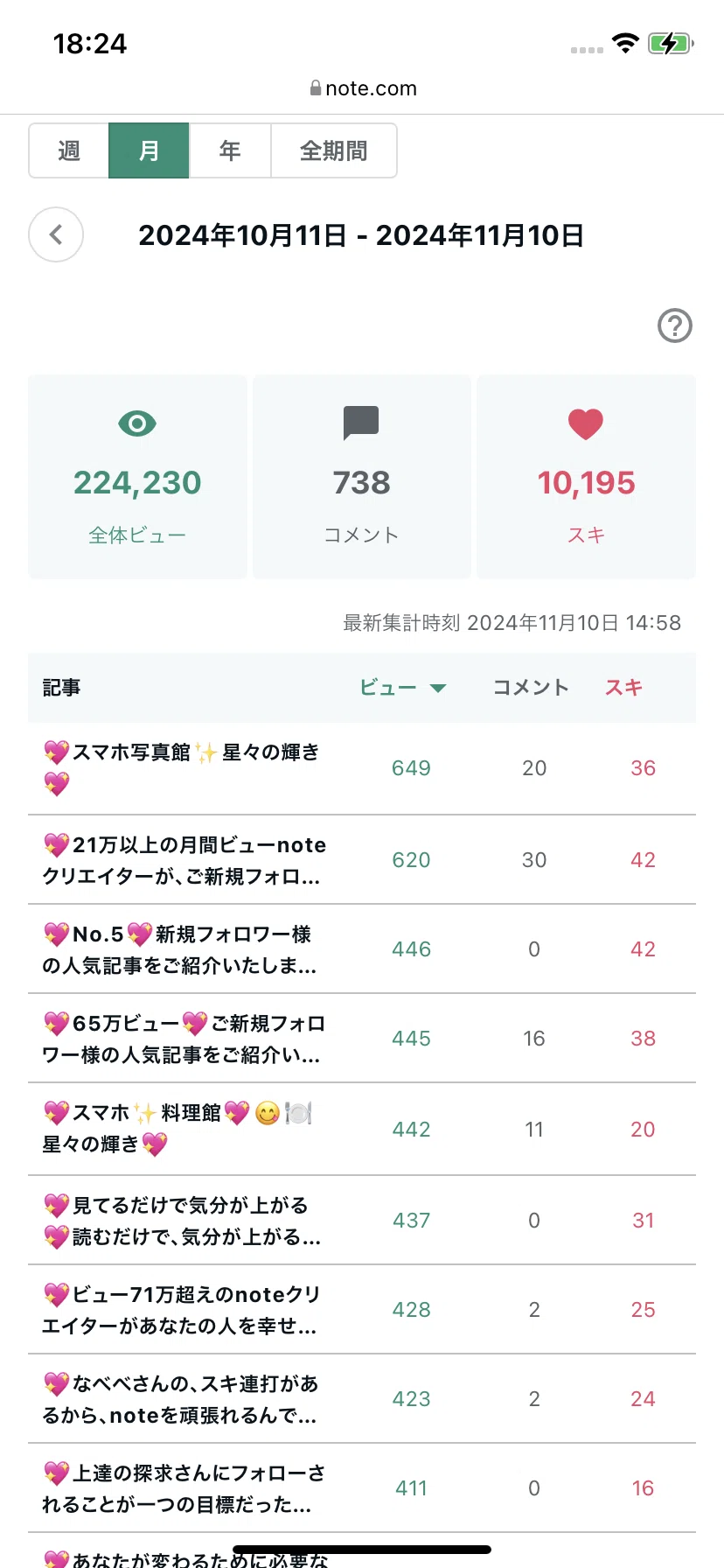Sort articles by スキ column

click(x=624, y=688)
